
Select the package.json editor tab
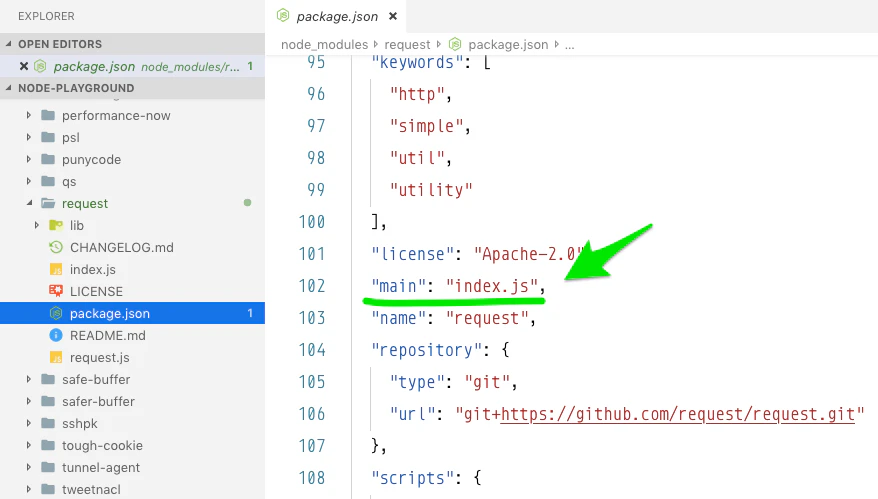[x=337, y=16]
